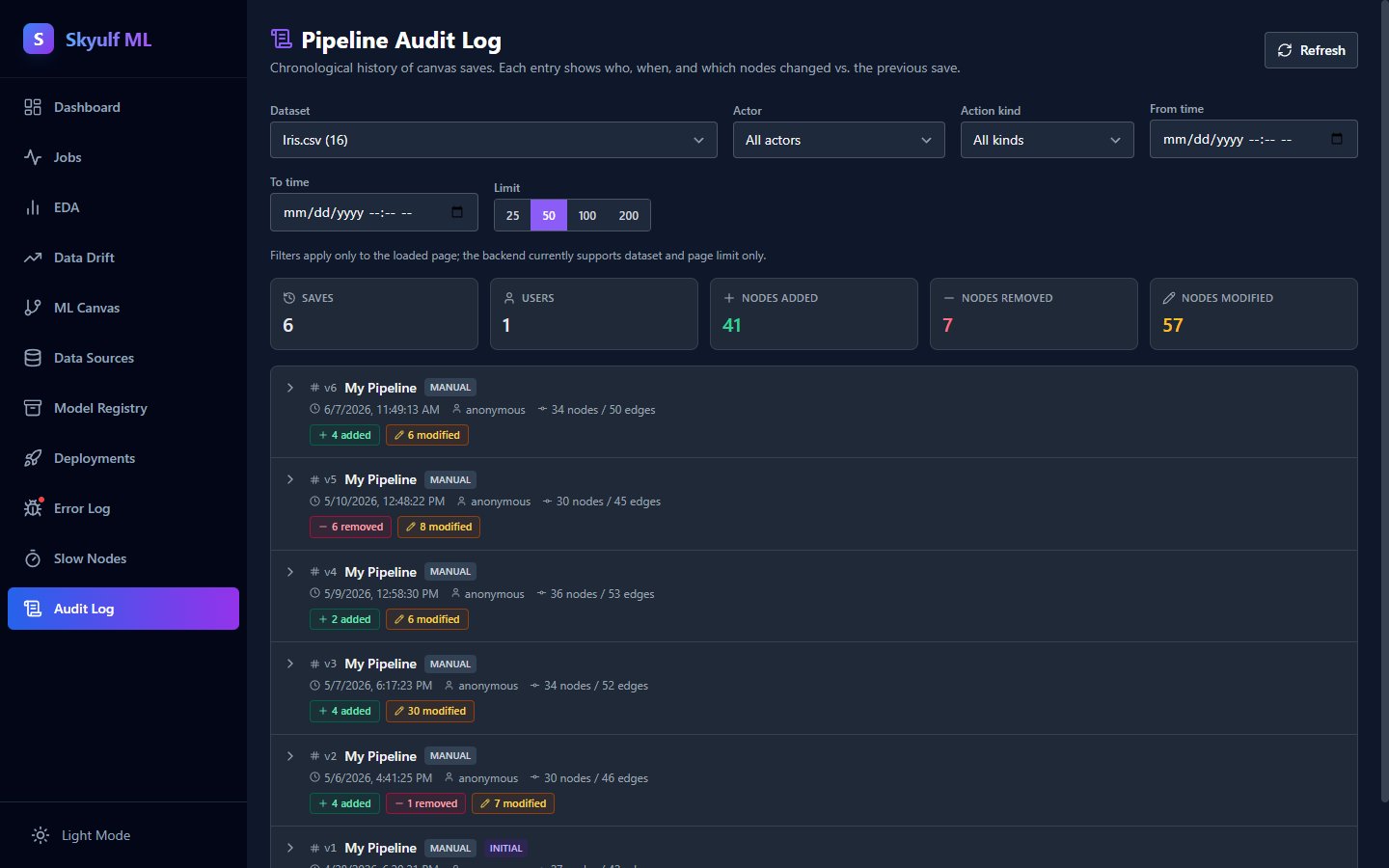Open the All kinds dropdown

(1048, 140)
